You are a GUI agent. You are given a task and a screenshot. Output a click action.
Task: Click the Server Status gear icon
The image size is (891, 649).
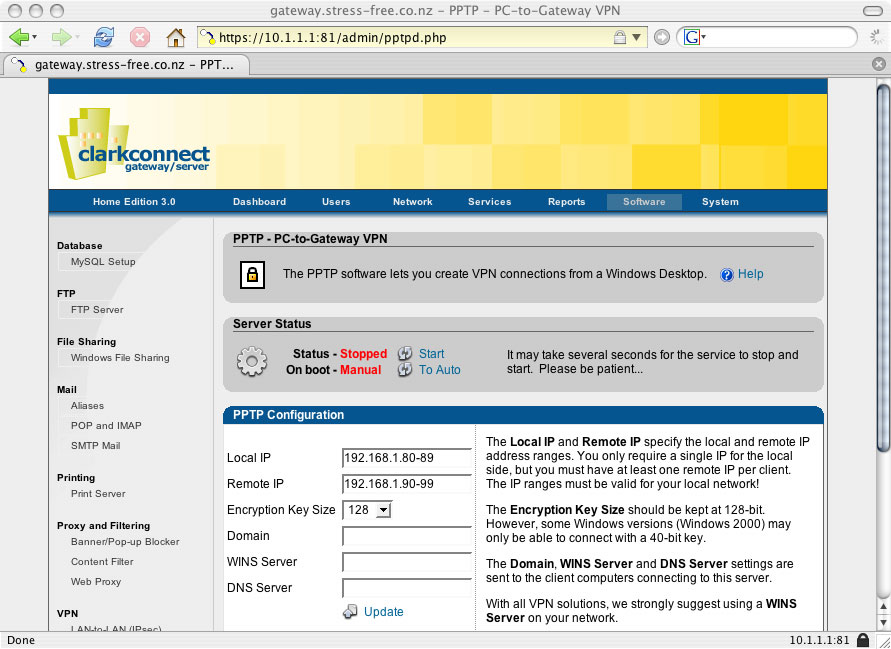pyautogui.click(x=252, y=361)
